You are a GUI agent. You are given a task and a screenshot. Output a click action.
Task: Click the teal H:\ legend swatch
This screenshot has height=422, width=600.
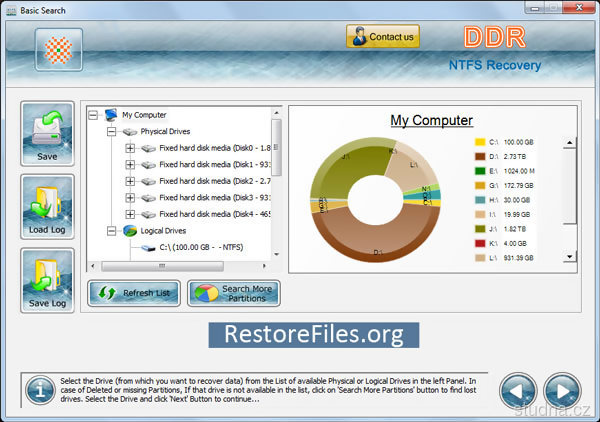click(x=480, y=200)
